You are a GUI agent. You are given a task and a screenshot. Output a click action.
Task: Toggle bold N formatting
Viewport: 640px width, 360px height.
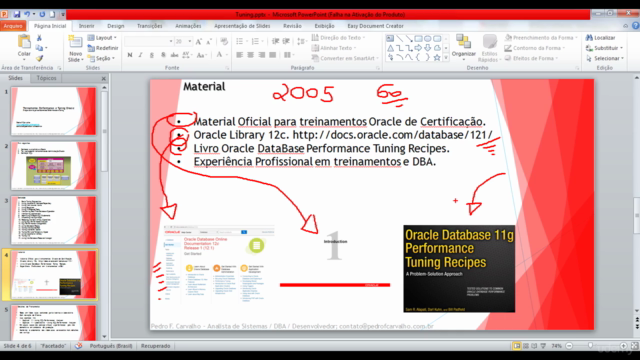[130, 55]
